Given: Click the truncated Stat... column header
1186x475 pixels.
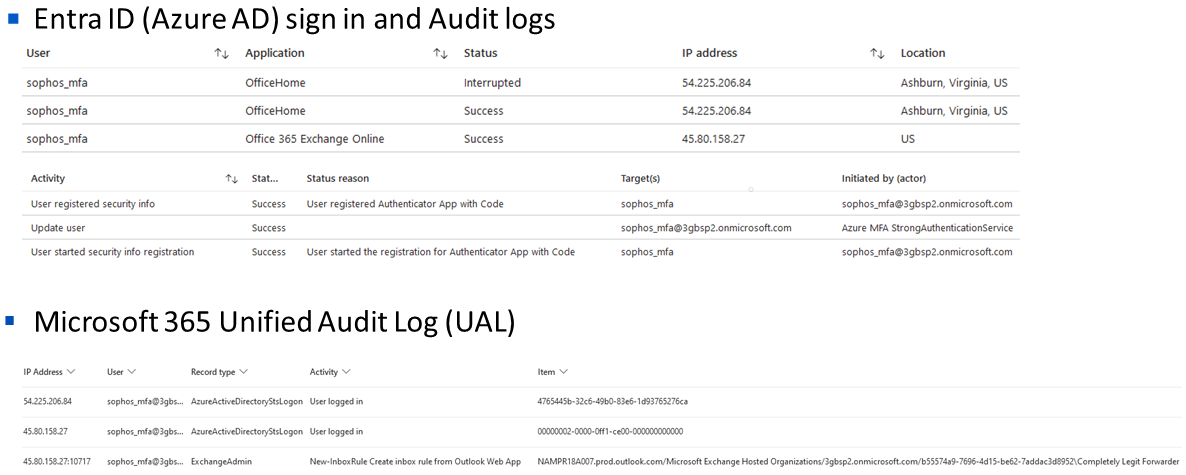Looking at the screenshot, I should (265, 179).
